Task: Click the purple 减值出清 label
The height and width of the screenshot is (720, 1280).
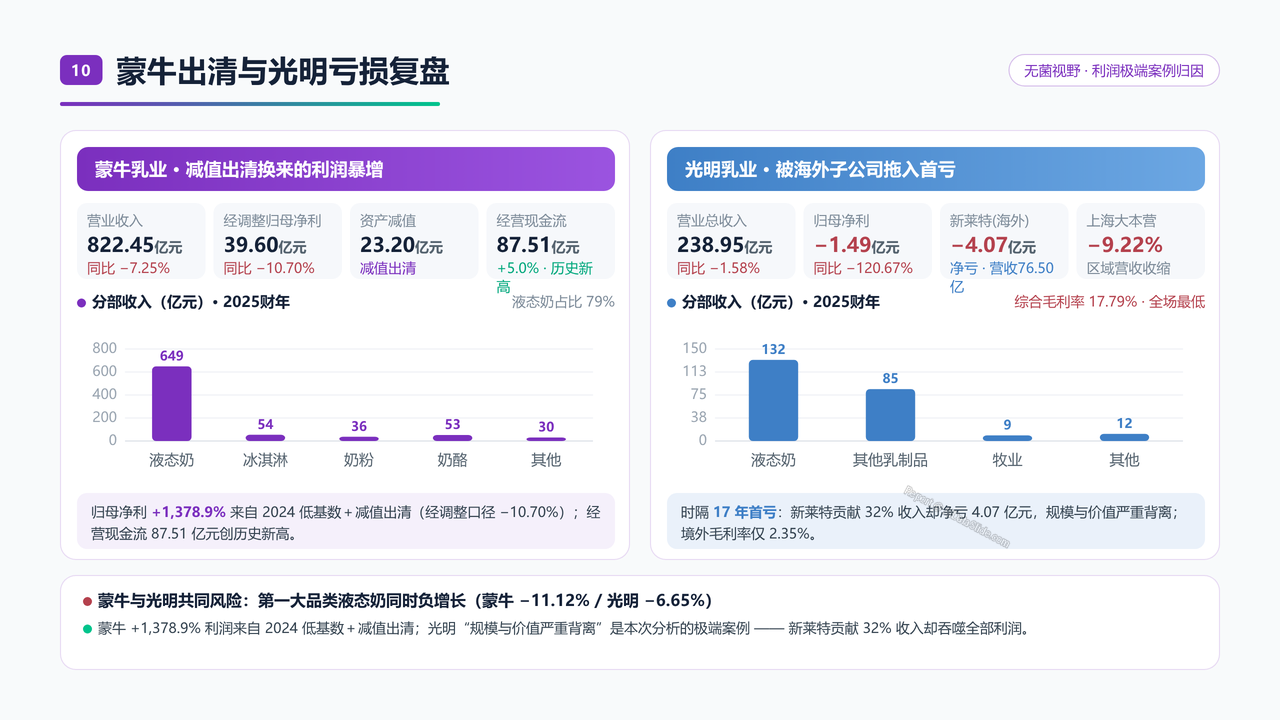Action: tap(388, 268)
